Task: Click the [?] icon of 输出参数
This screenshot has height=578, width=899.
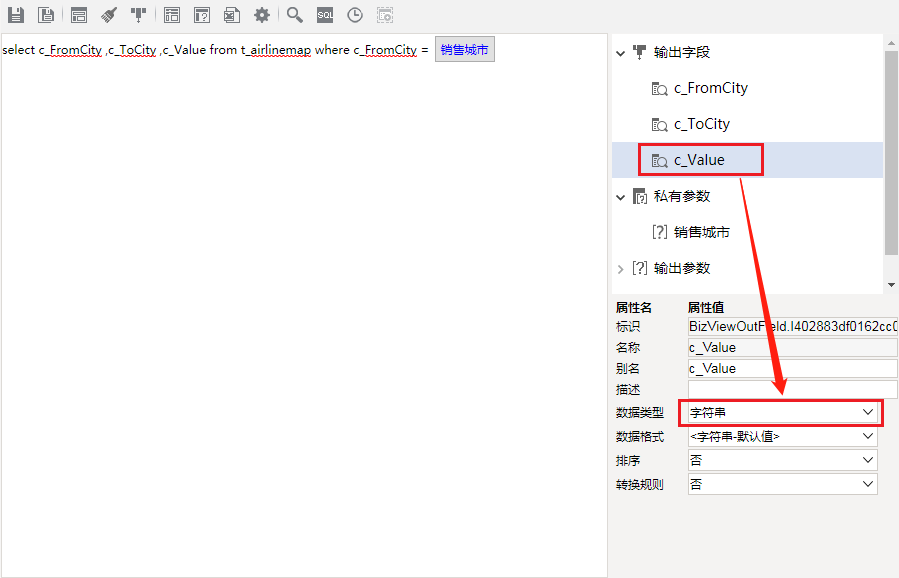Action: click(x=640, y=268)
